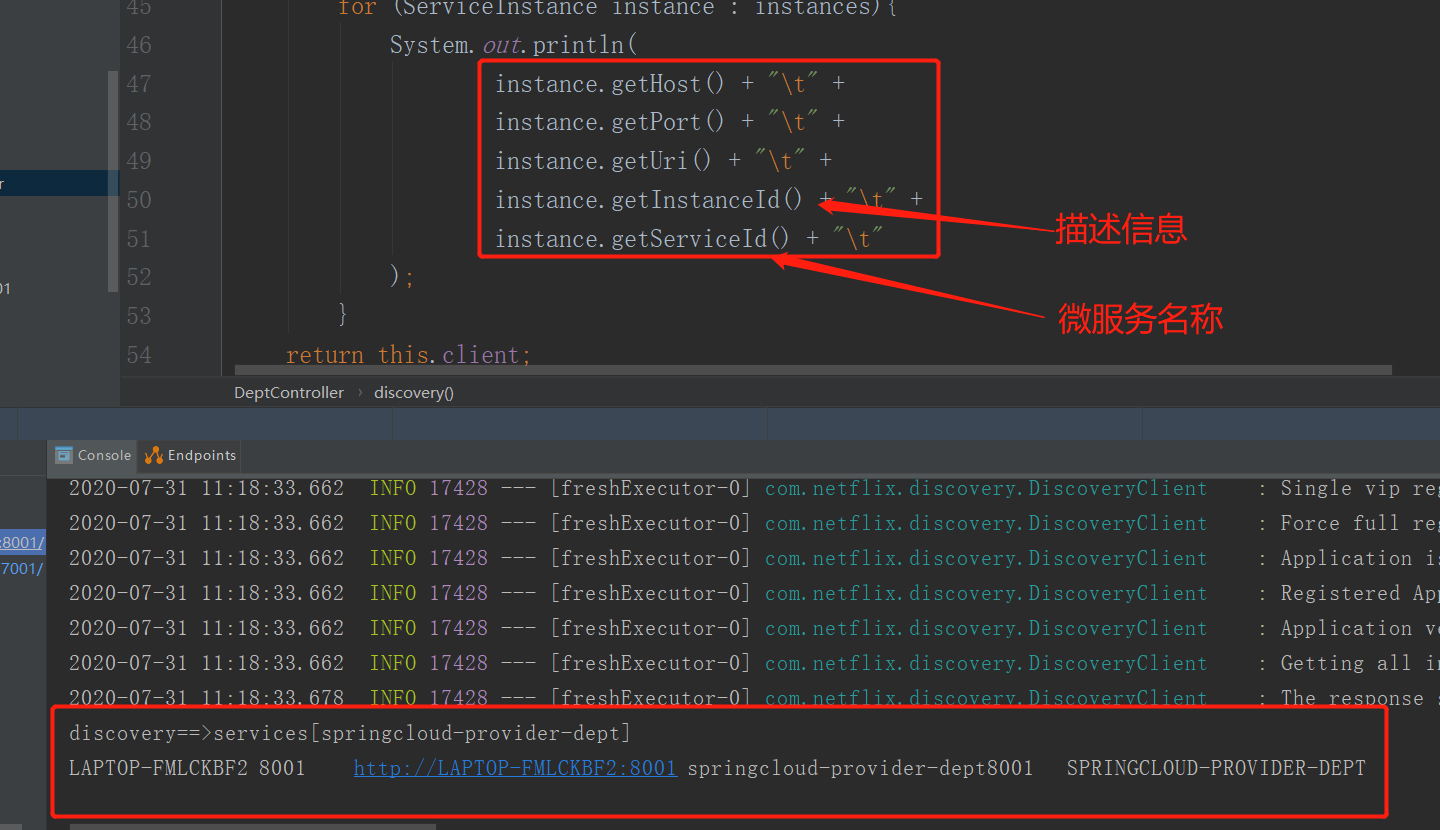Image resolution: width=1440 pixels, height=830 pixels.
Task: Click the 7001/ link at left
Action: 22,568
